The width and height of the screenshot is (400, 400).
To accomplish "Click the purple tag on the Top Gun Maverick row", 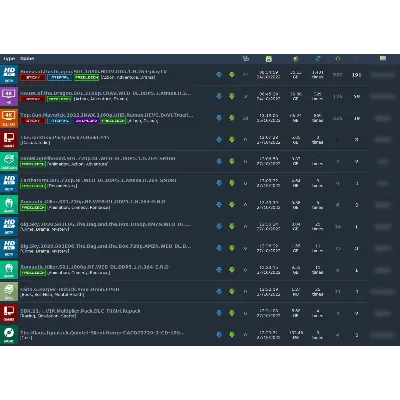I will tap(86, 121).
